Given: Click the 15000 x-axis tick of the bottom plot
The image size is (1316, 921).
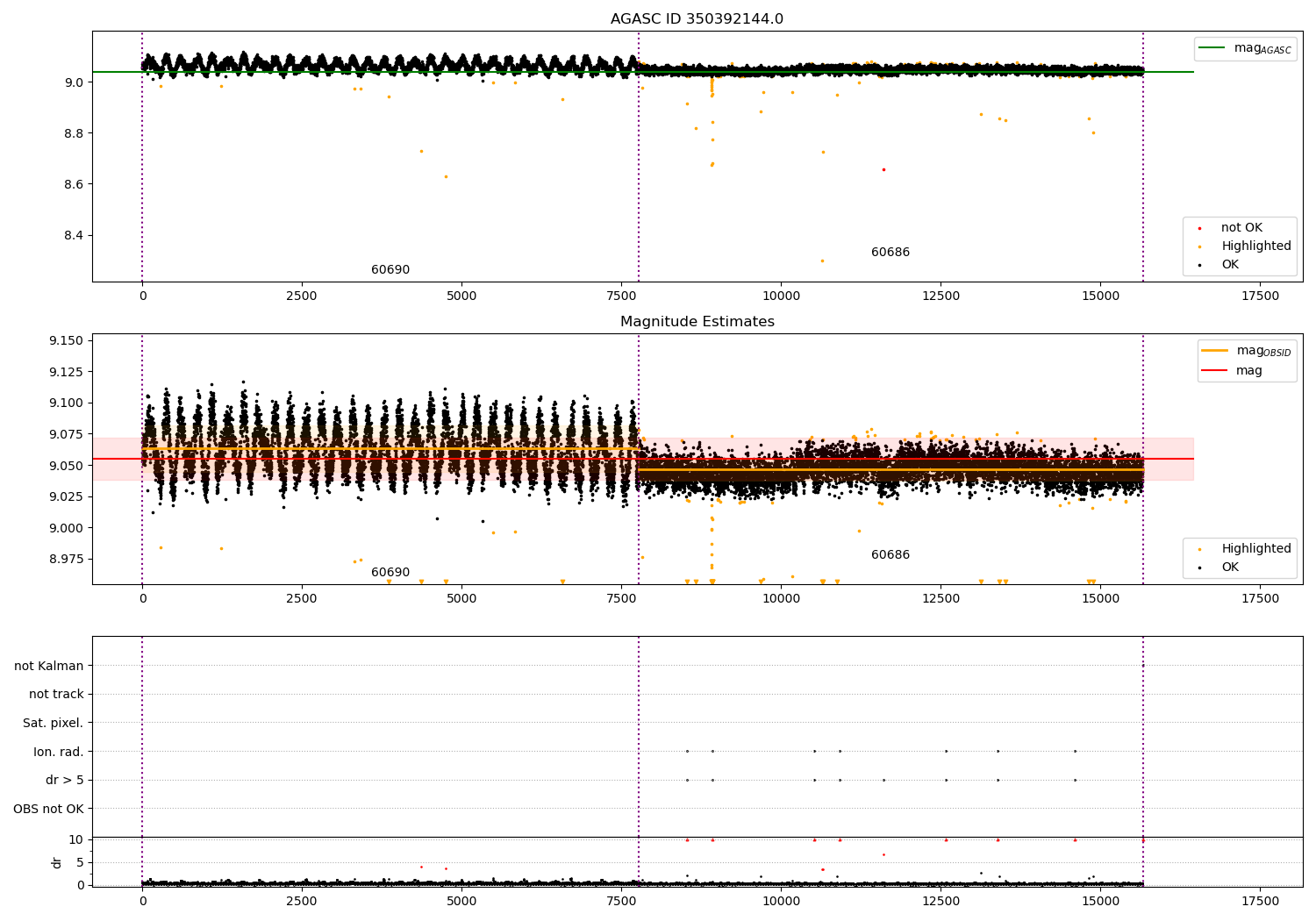Looking at the screenshot, I should [1100, 902].
